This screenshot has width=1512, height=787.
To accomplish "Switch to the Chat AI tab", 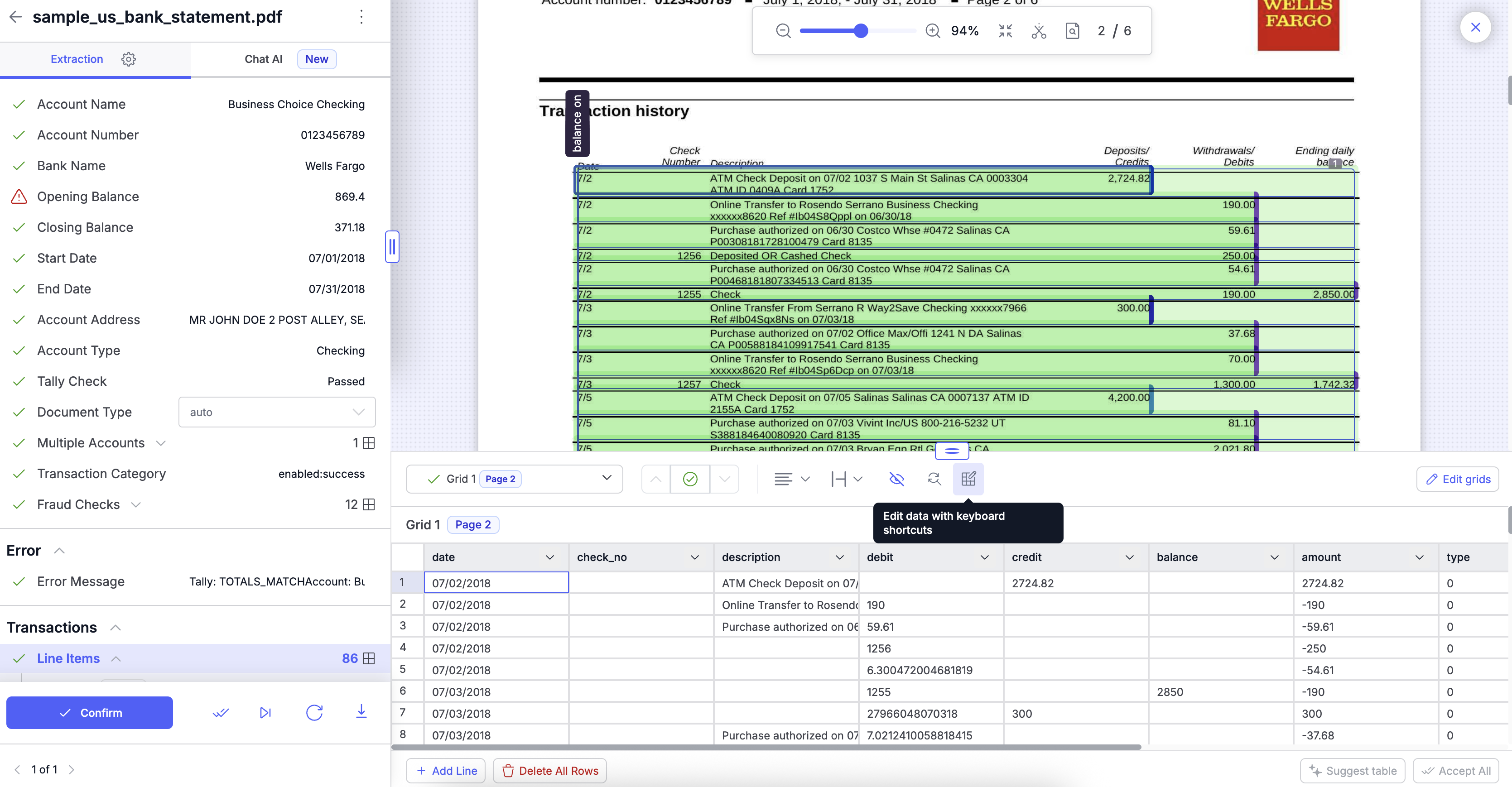I will 263,59.
